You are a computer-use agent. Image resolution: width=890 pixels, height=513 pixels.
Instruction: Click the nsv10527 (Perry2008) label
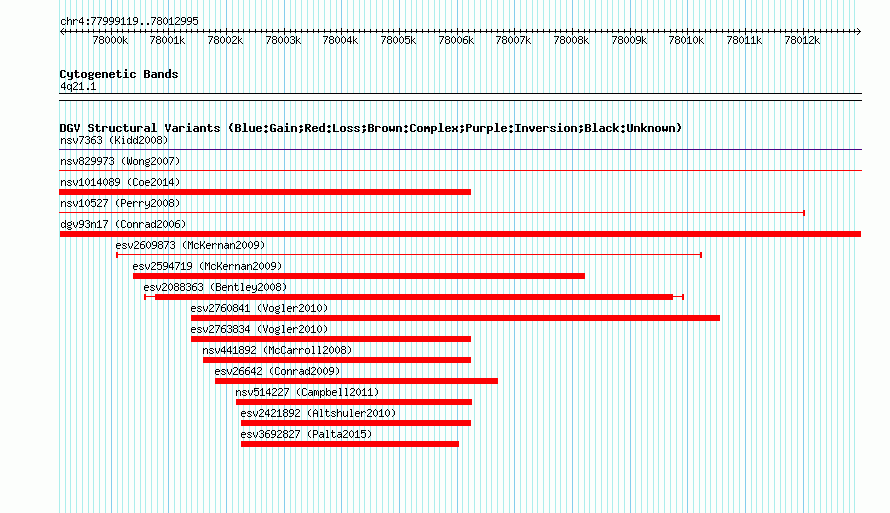(120, 203)
